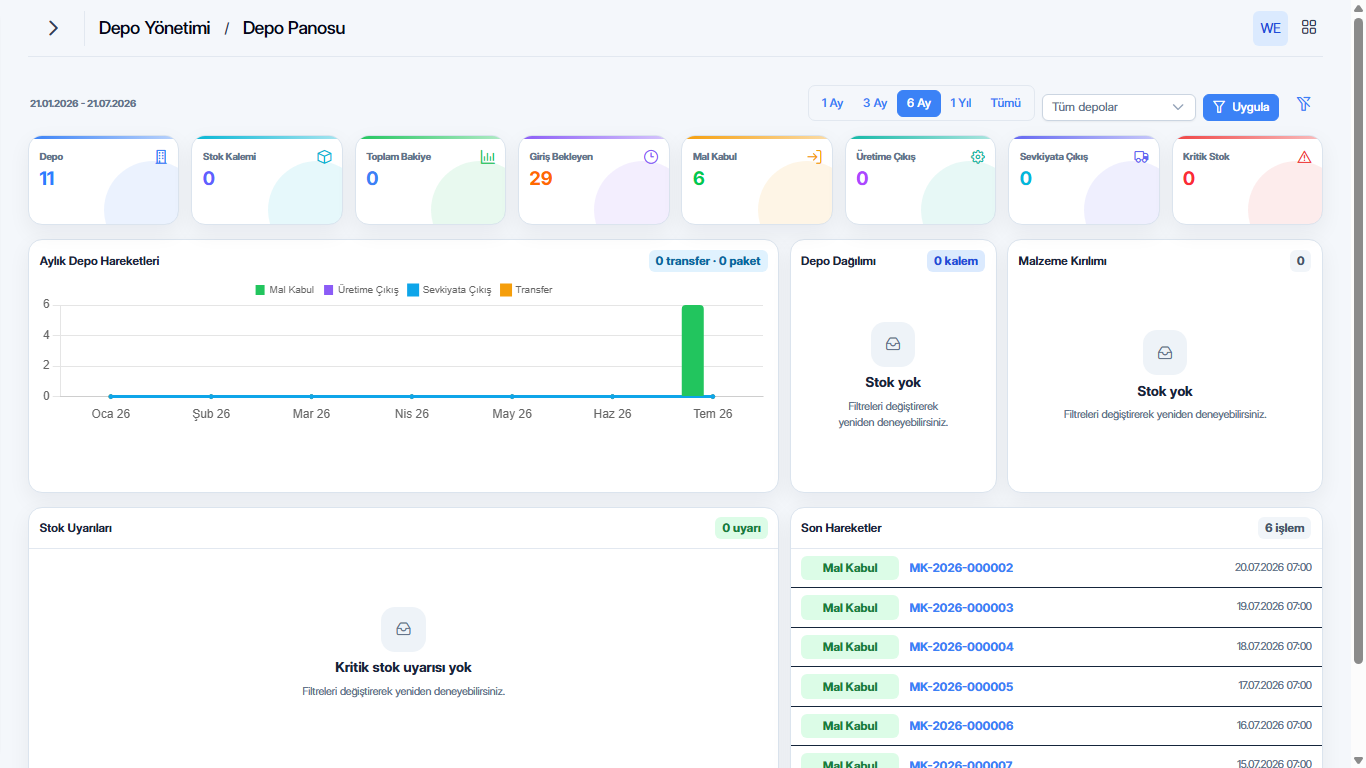Open the WE user avatar menu
1366x768 pixels.
pyautogui.click(x=1270, y=28)
